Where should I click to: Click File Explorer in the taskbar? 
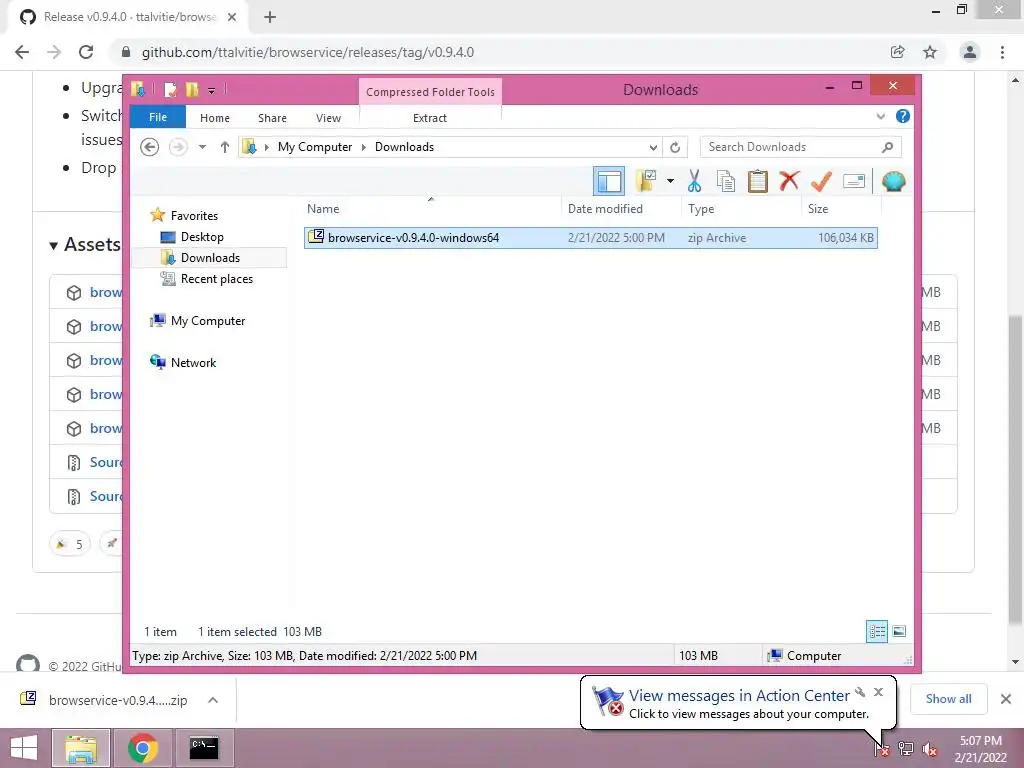click(81, 748)
